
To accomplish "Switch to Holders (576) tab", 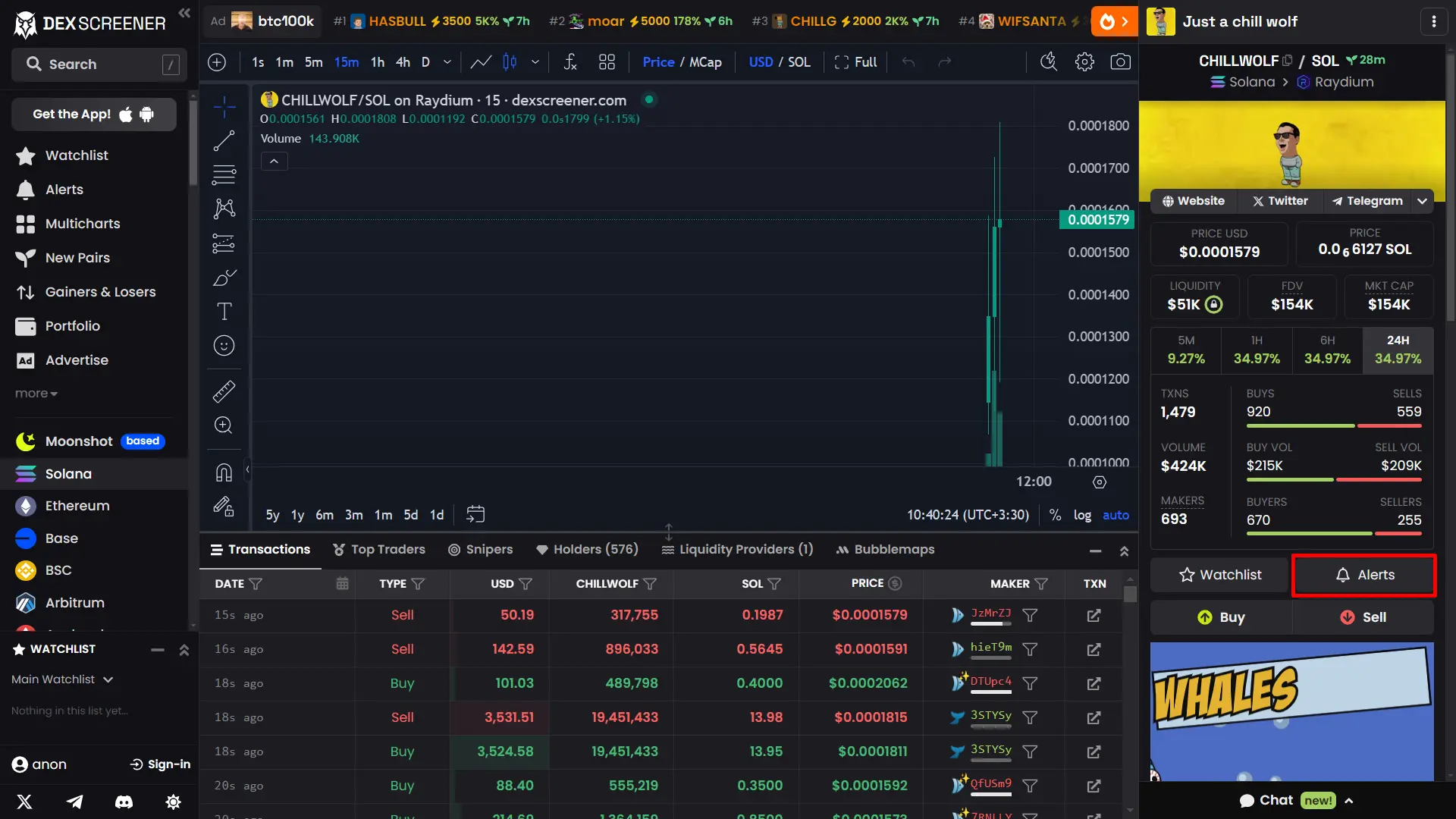I will point(587,550).
